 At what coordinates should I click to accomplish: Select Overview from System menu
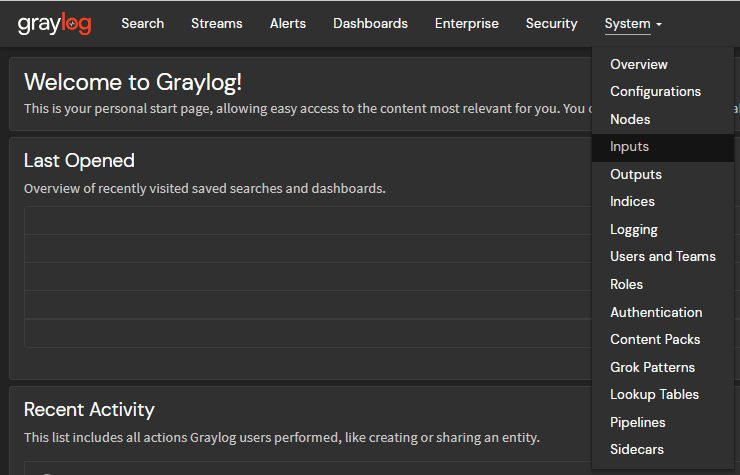point(639,64)
